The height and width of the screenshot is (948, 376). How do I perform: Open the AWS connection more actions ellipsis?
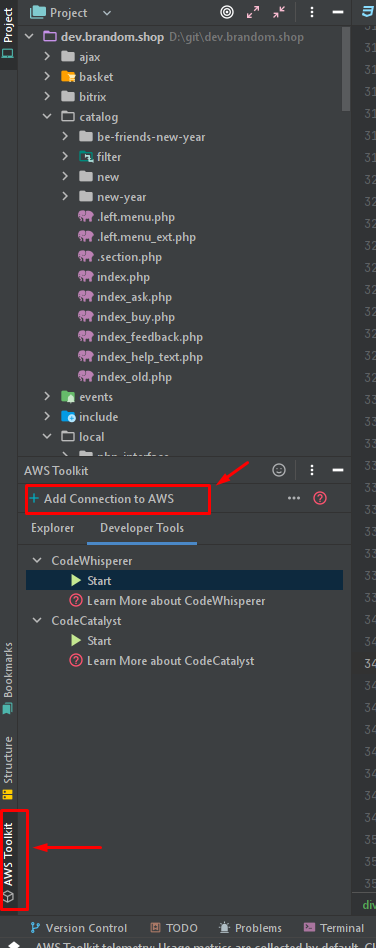pyautogui.click(x=294, y=498)
